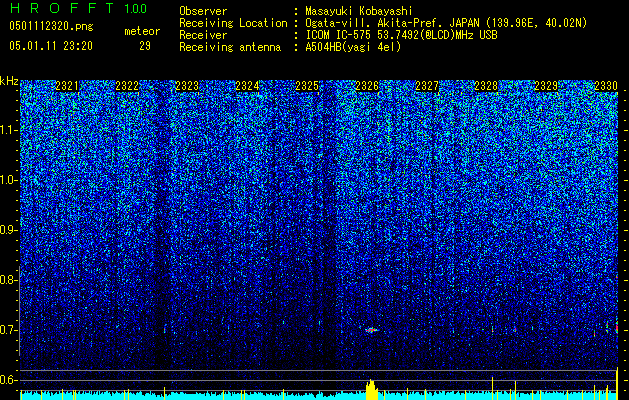Click the 0.6 frequency axis label

[x=8, y=380]
